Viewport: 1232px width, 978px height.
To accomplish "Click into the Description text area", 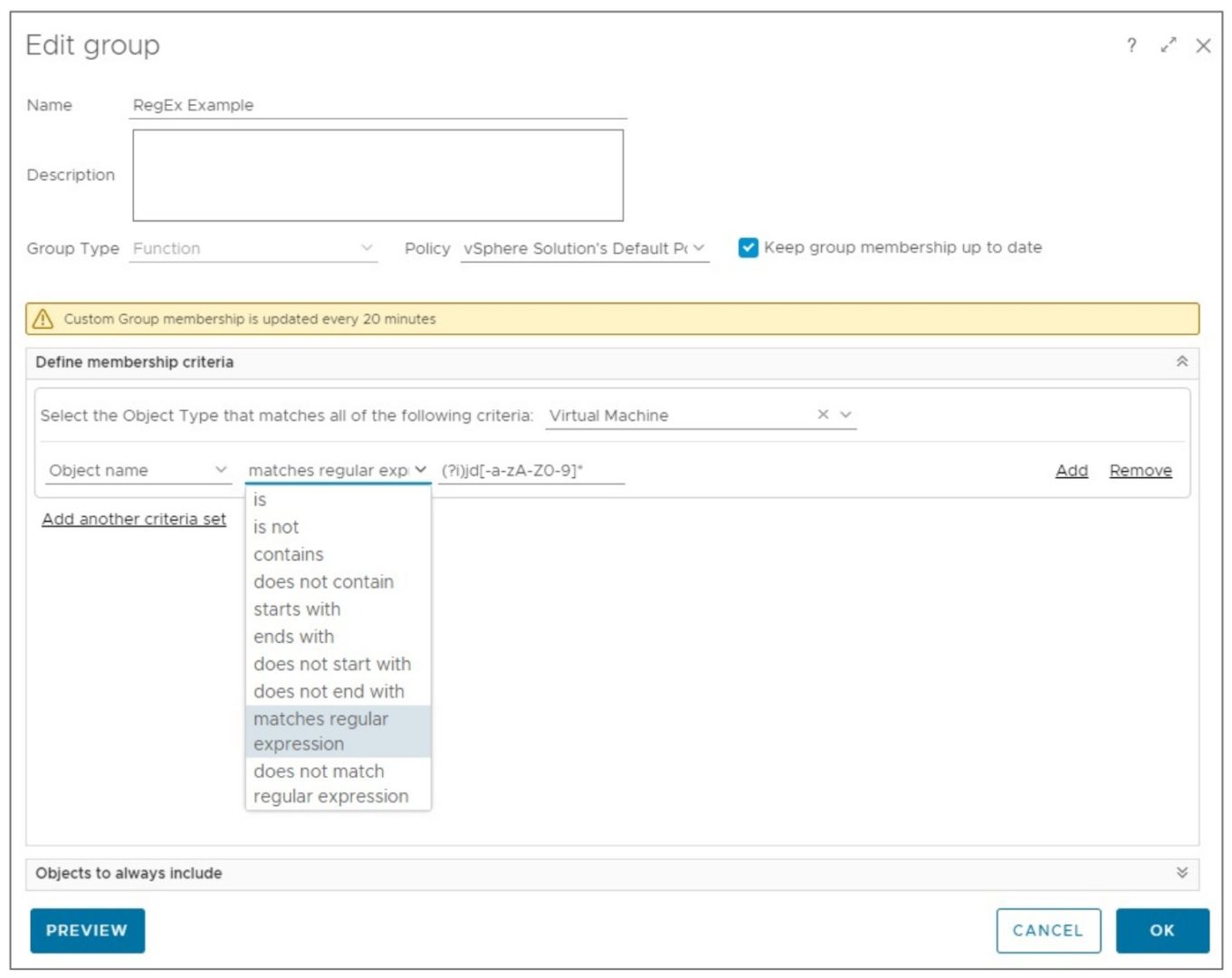I will coord(377,176).
